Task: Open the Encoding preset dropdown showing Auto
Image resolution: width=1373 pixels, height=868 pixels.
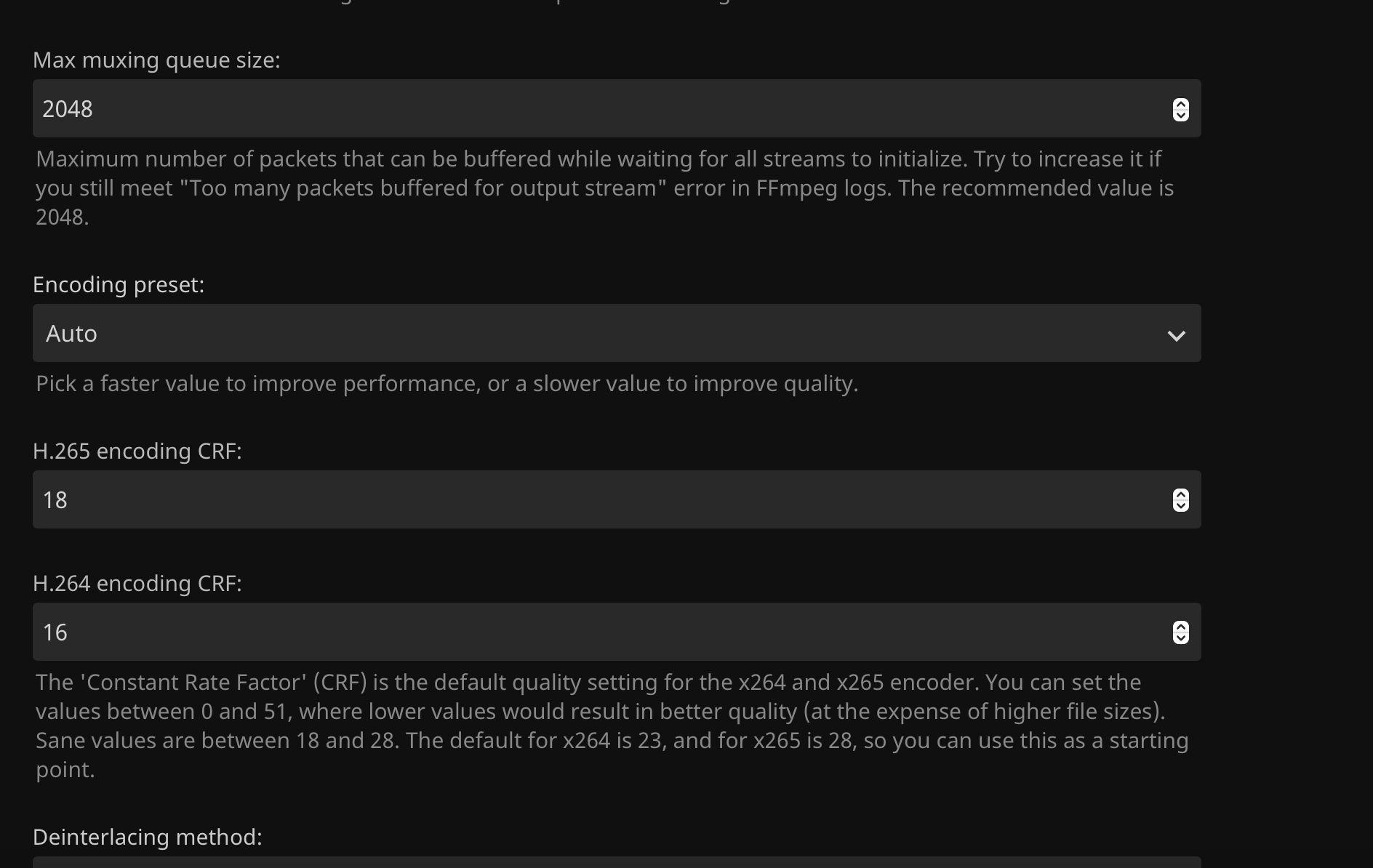Action: pos(582,333)
